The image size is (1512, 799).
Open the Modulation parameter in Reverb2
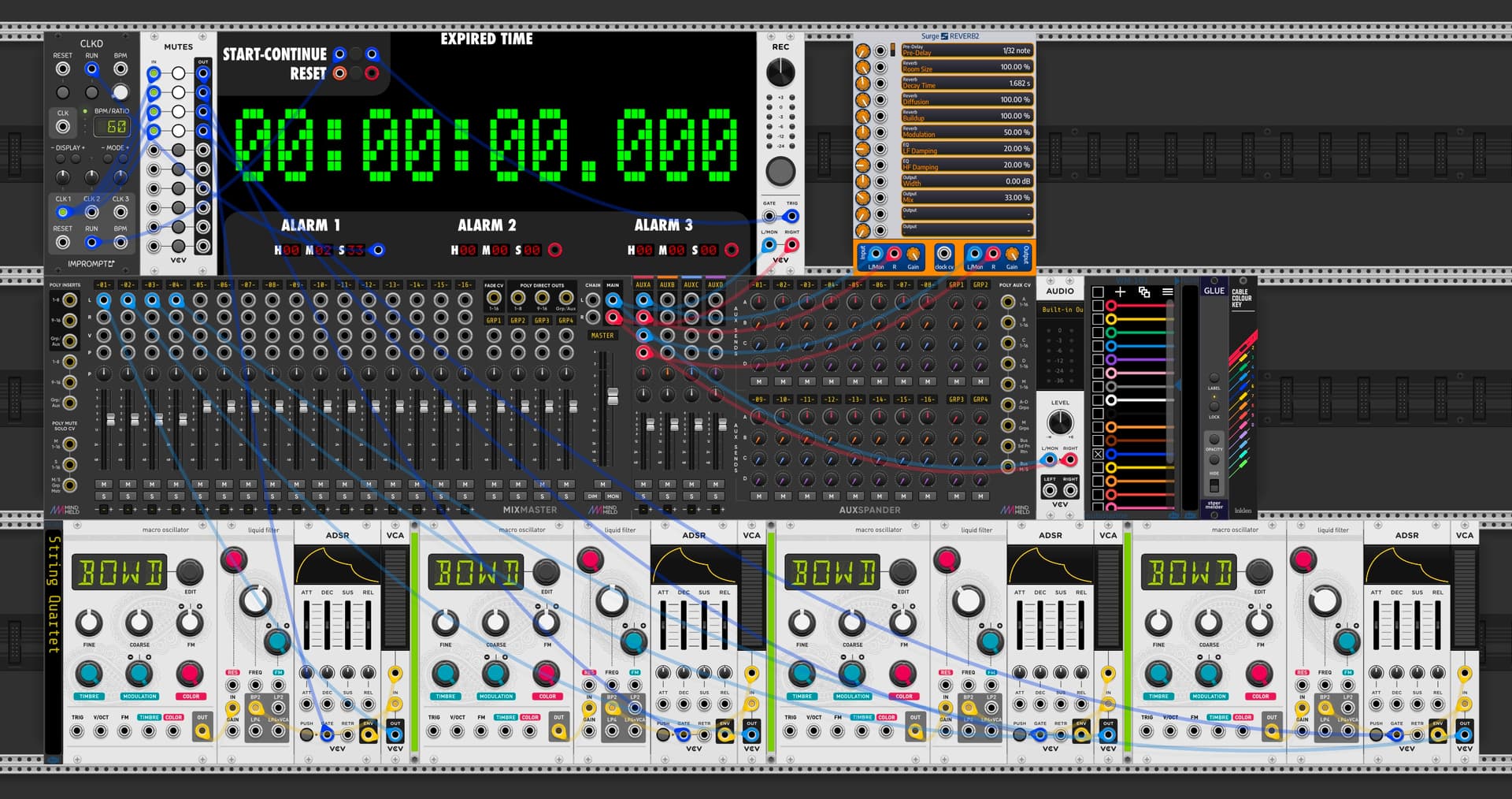tap(966, 132)
